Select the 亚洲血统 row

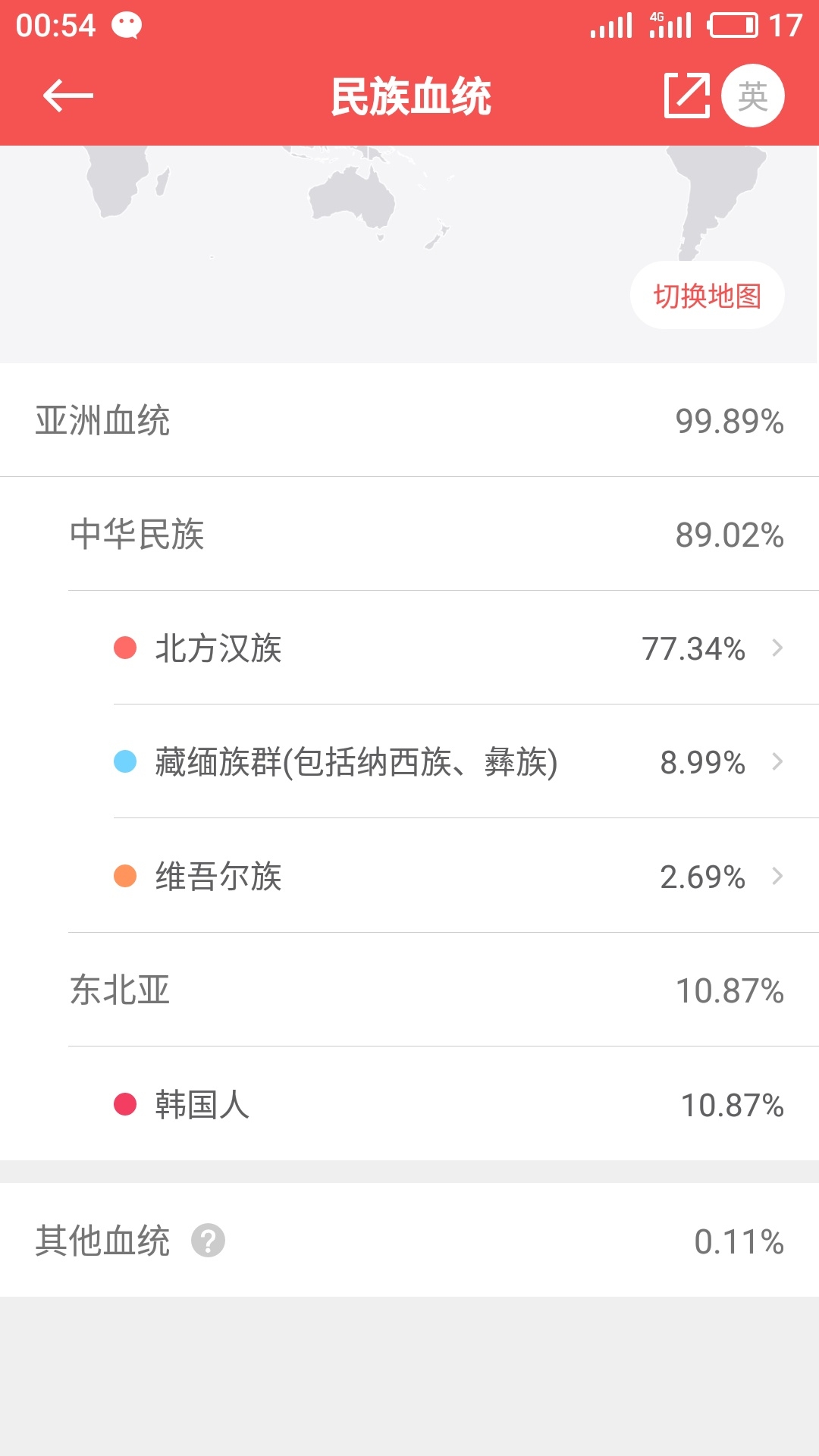point(409,421)
